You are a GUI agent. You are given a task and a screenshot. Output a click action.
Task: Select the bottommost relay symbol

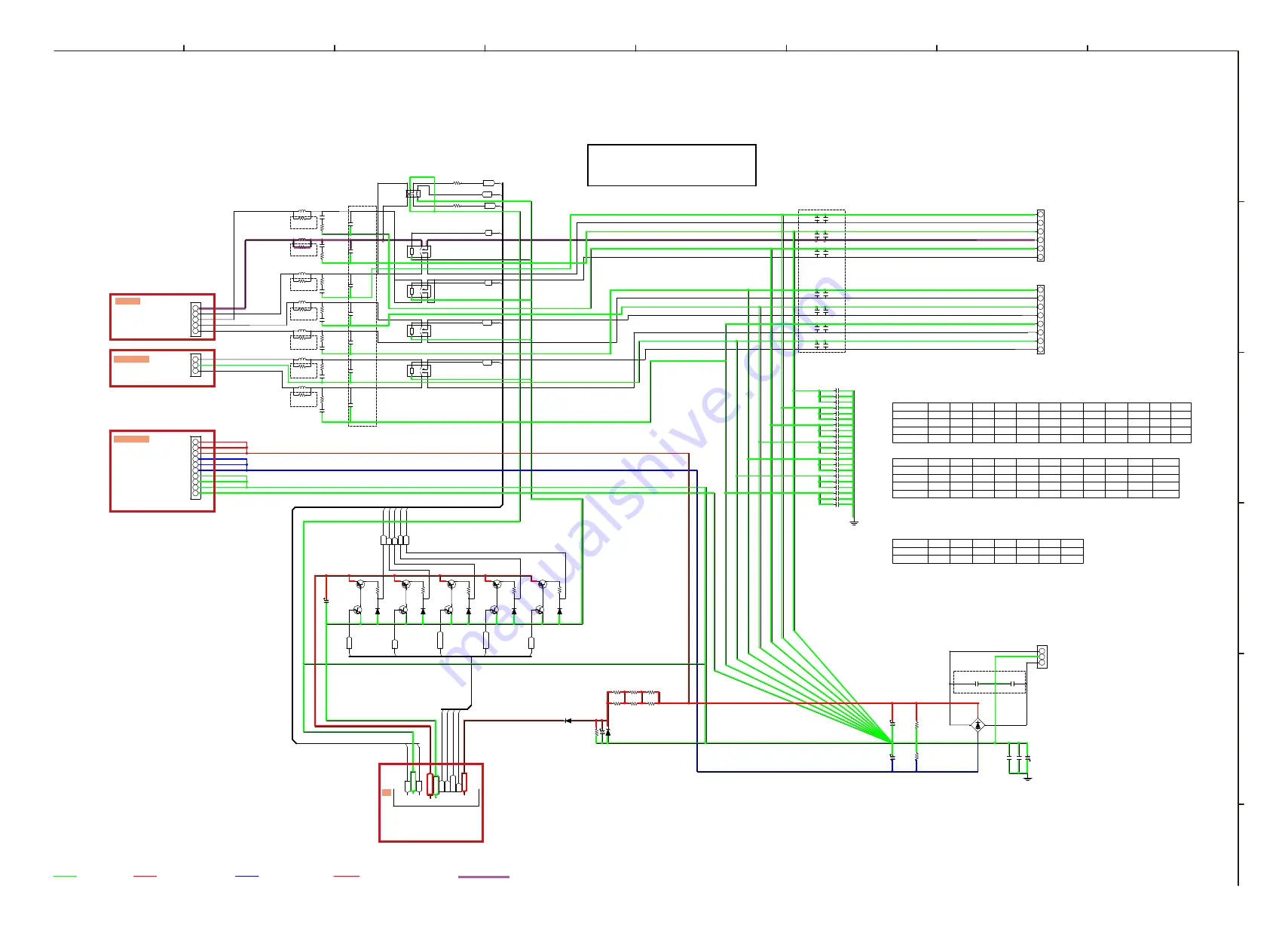pos(419,370)
